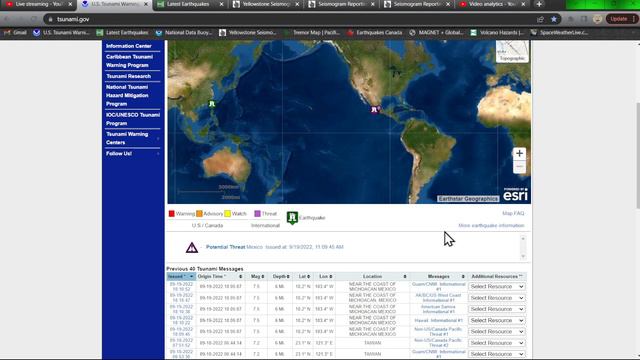The height and width of the screenshot is (360, 640).
Task: Click the browser profile avatar
Action: point(598,19)
